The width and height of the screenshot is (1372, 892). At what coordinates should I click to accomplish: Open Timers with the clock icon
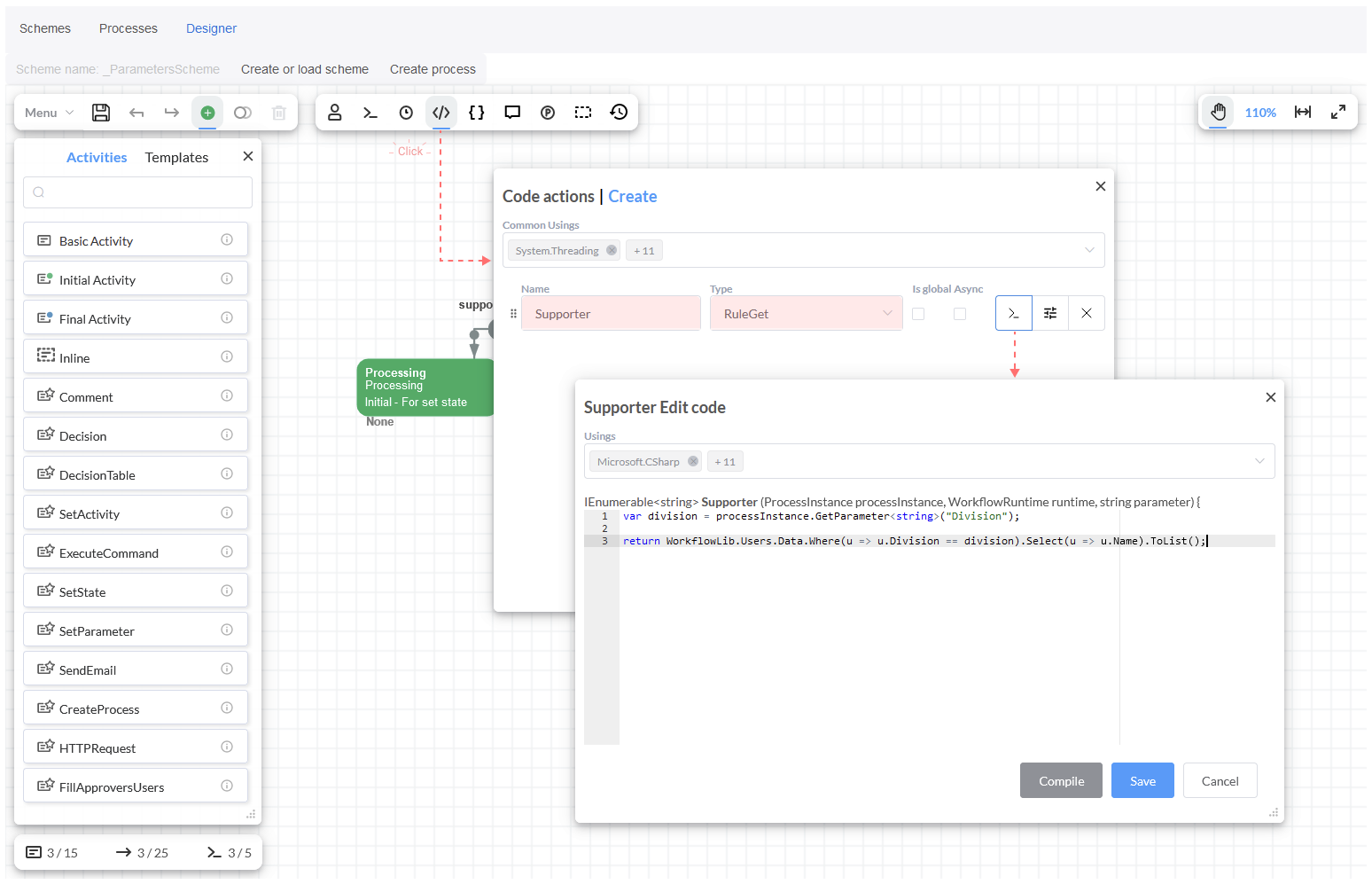406,113
